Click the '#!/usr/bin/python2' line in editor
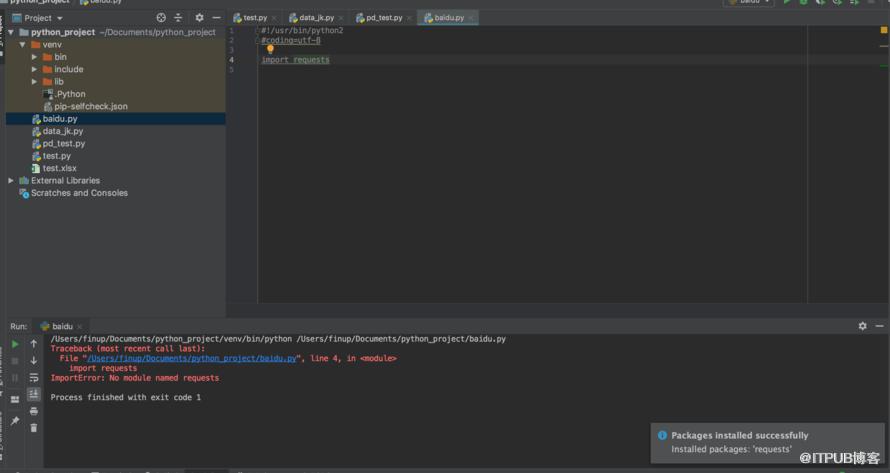The height and width of the screenshot is (473, 890). [302, 31]
